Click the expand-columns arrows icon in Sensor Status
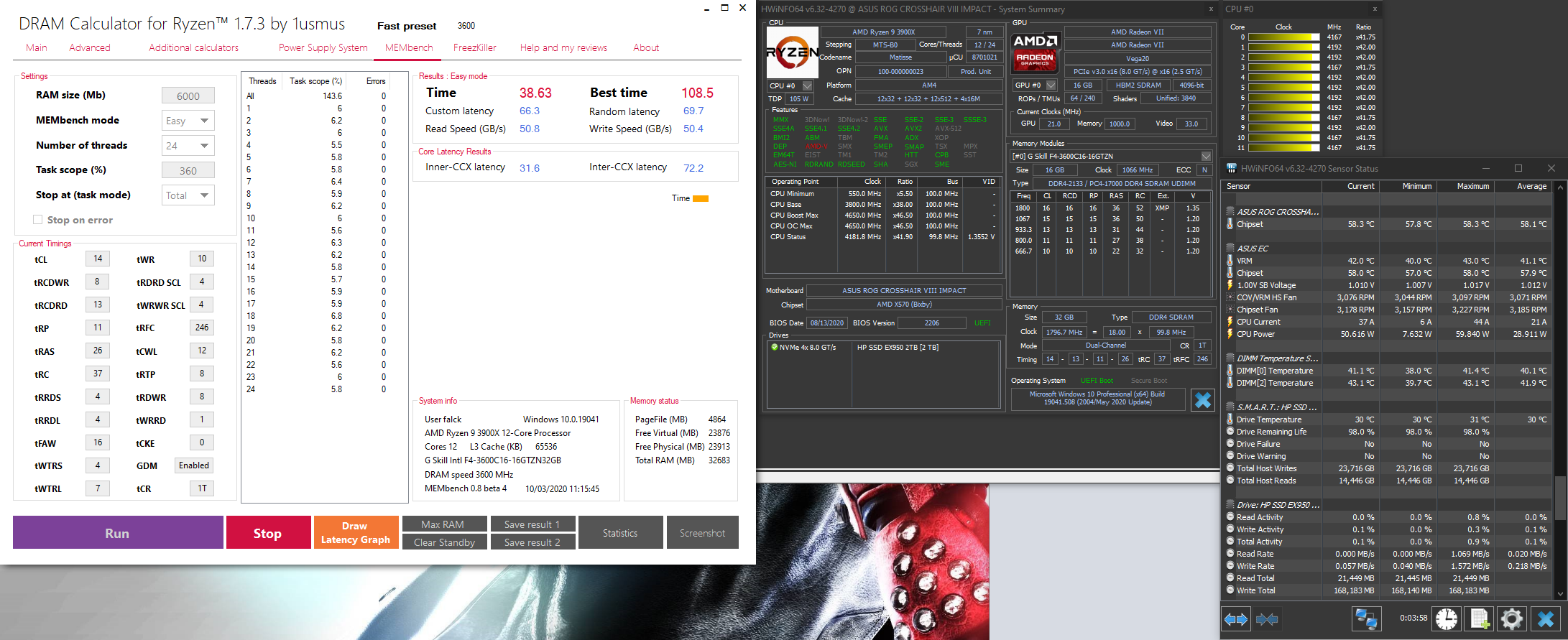 pyautogui.click(x=1236, y=618)
